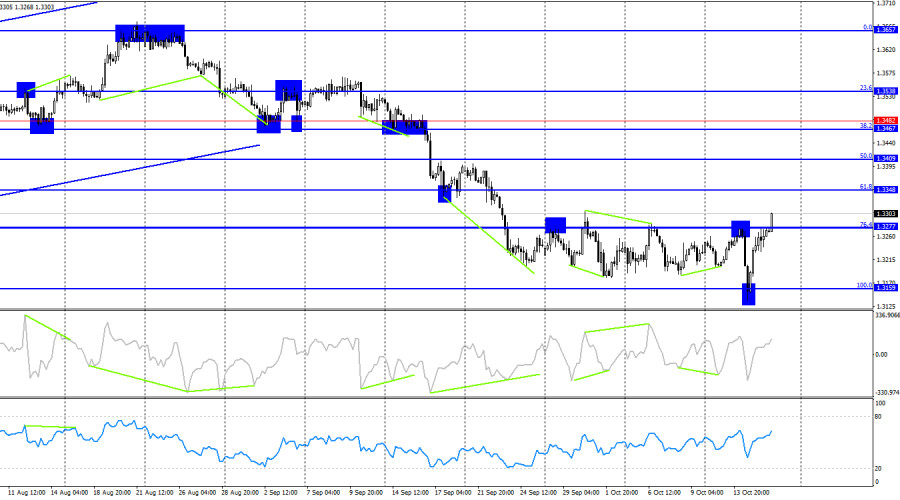Click the 1.3620 price axis label
Screen dimensions: 900x500
(x=886, y=50)
